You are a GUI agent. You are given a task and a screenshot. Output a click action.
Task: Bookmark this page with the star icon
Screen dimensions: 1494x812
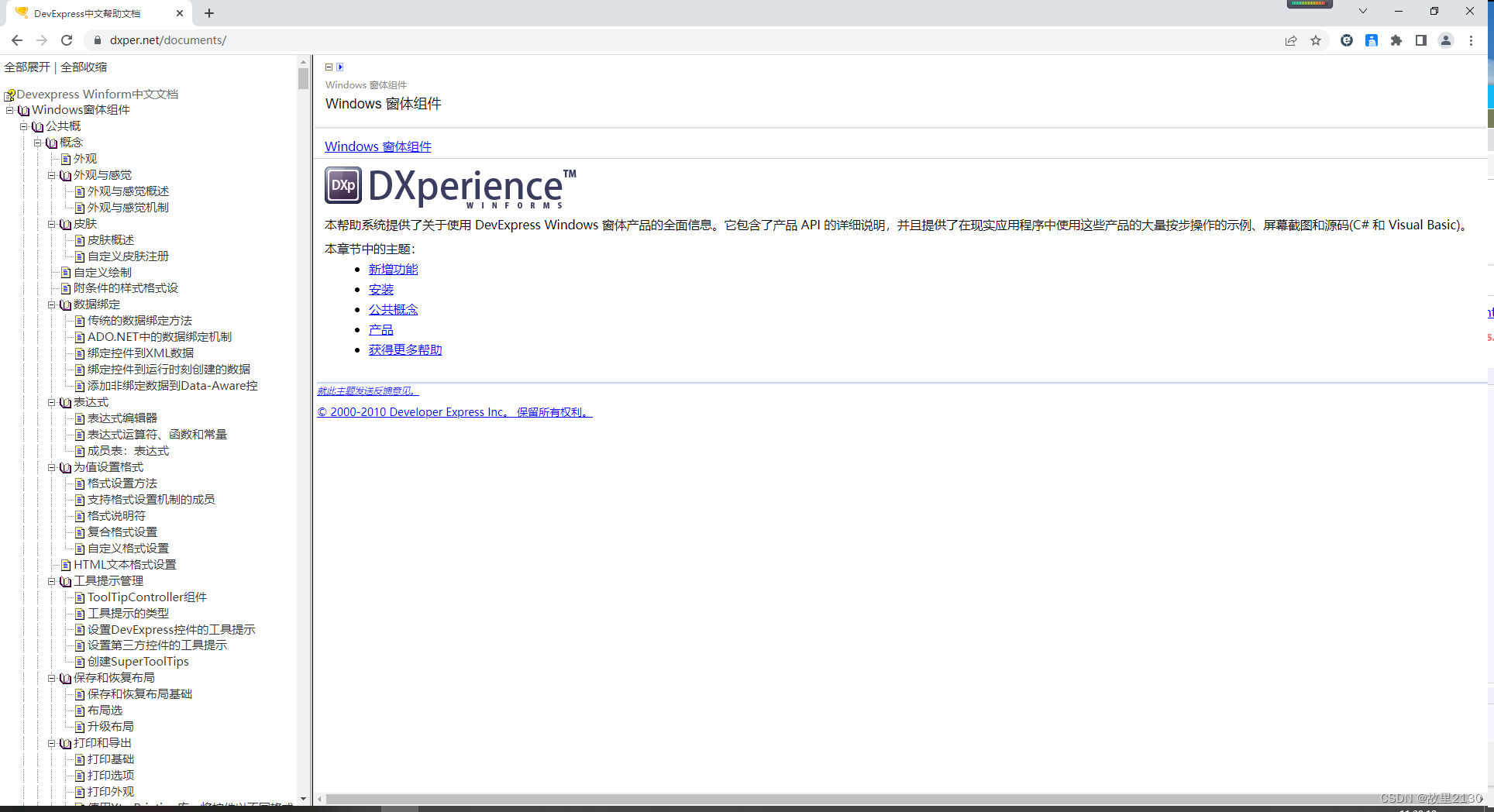[1316, 40]
